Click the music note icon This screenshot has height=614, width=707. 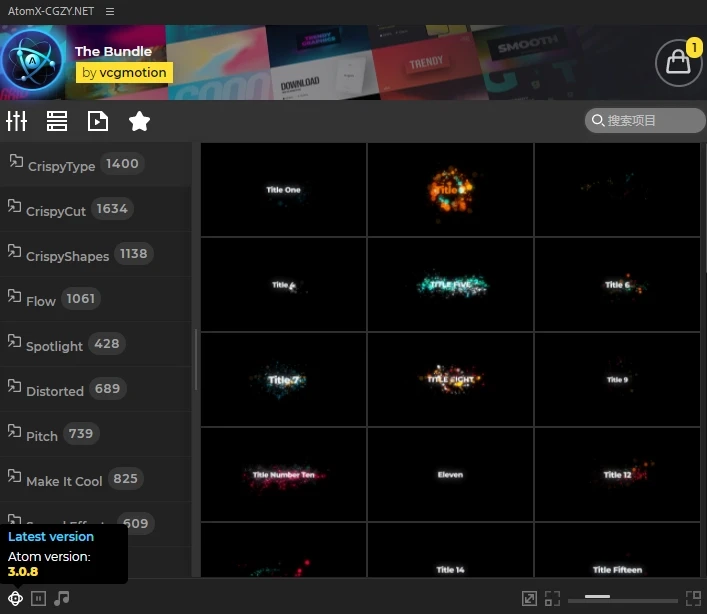(x=62, y=598)
